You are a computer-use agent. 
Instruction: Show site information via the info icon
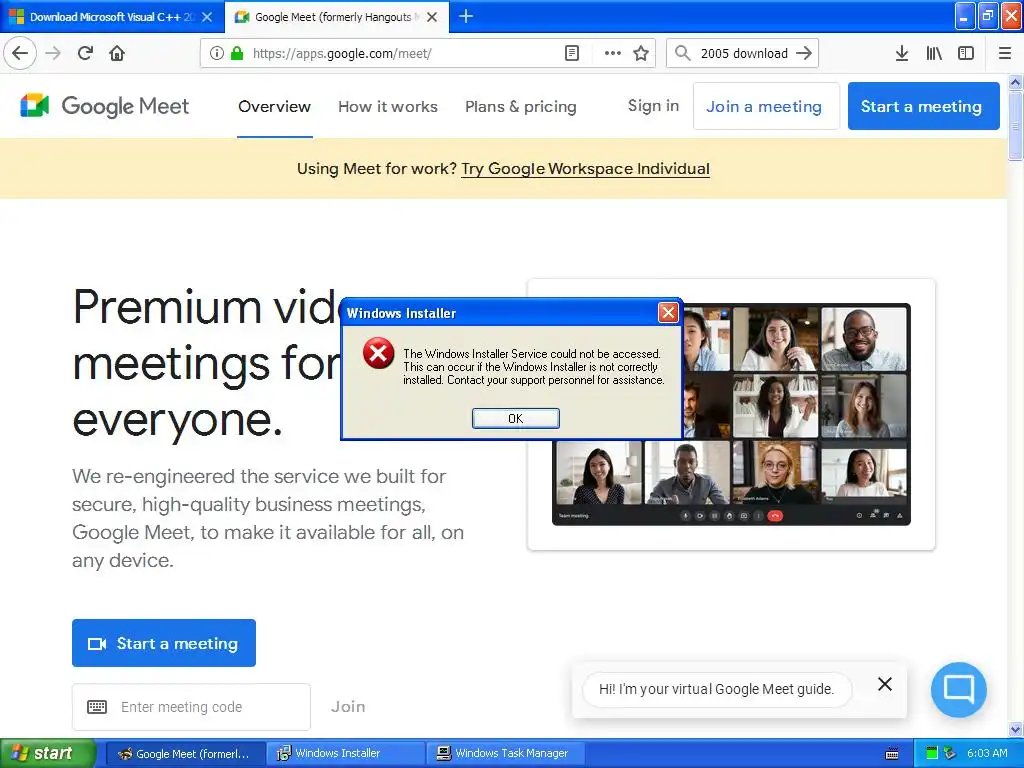click(216, 53)
